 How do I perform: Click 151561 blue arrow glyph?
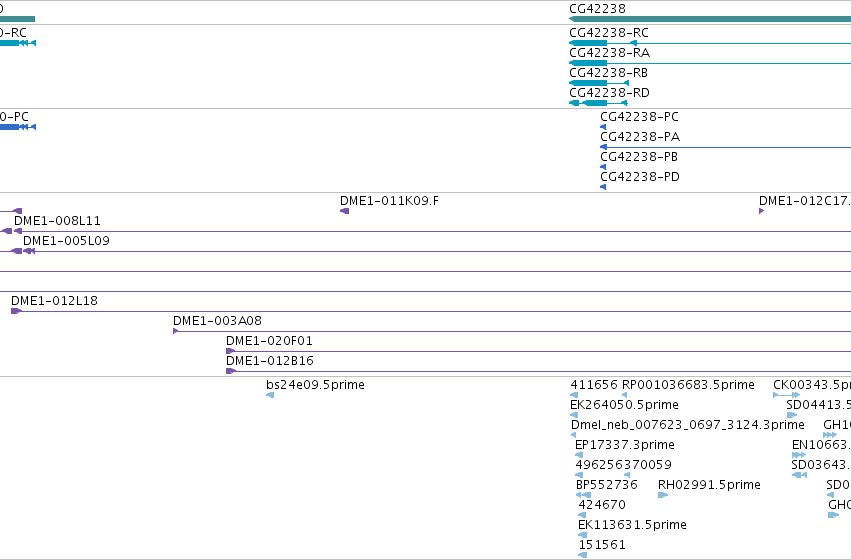point(583,556)
